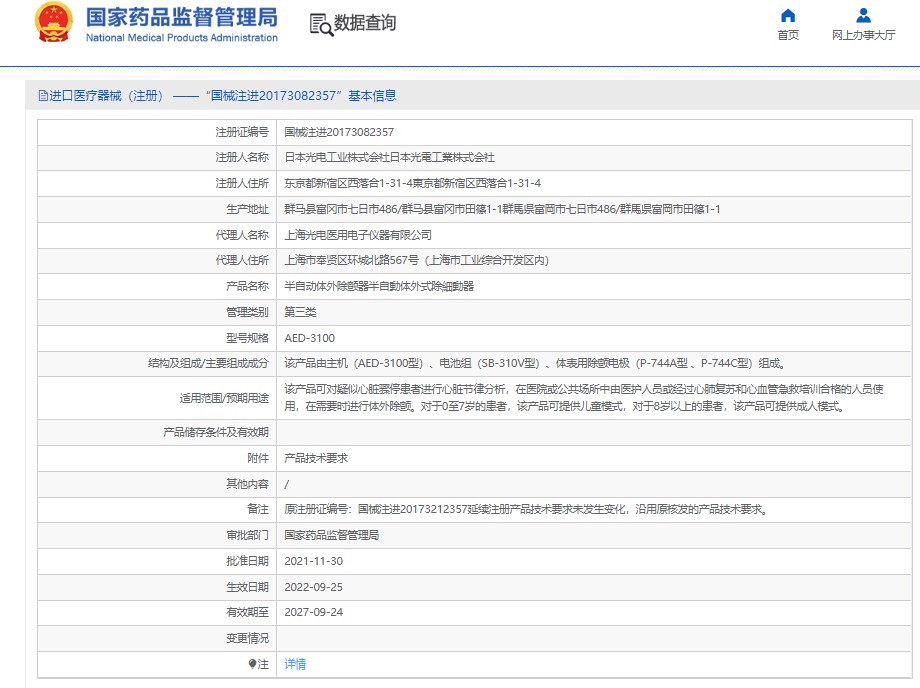This screenshot has height=688, width=920.
Task: Click the approval date 2021-11-30
Action: pyautogui.click(x=314, y=561)
